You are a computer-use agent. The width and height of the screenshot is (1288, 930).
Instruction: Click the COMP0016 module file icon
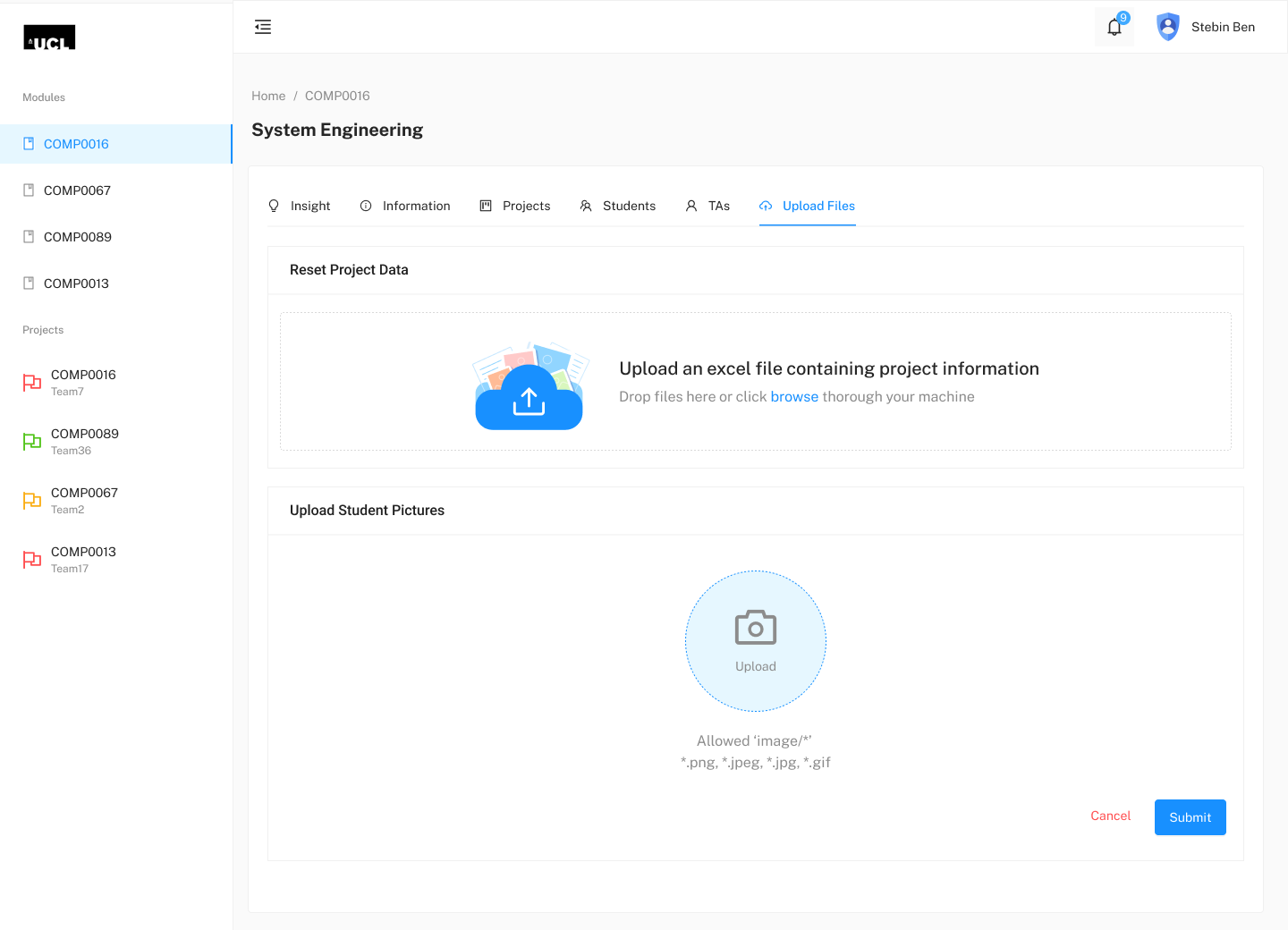tap(29, 144)
